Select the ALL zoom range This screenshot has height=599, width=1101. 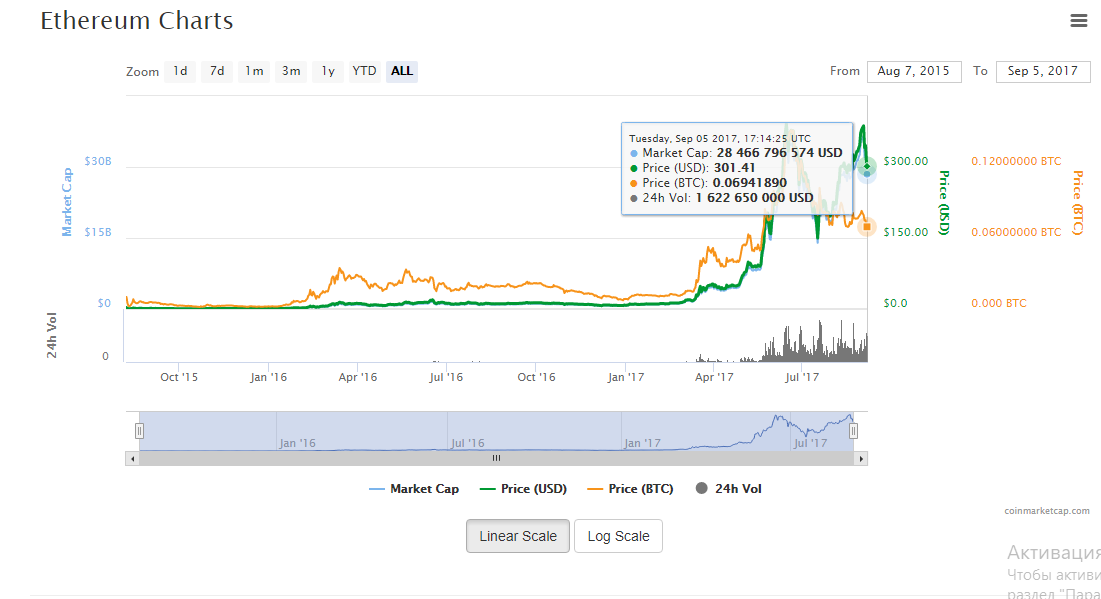coord(402,71)
